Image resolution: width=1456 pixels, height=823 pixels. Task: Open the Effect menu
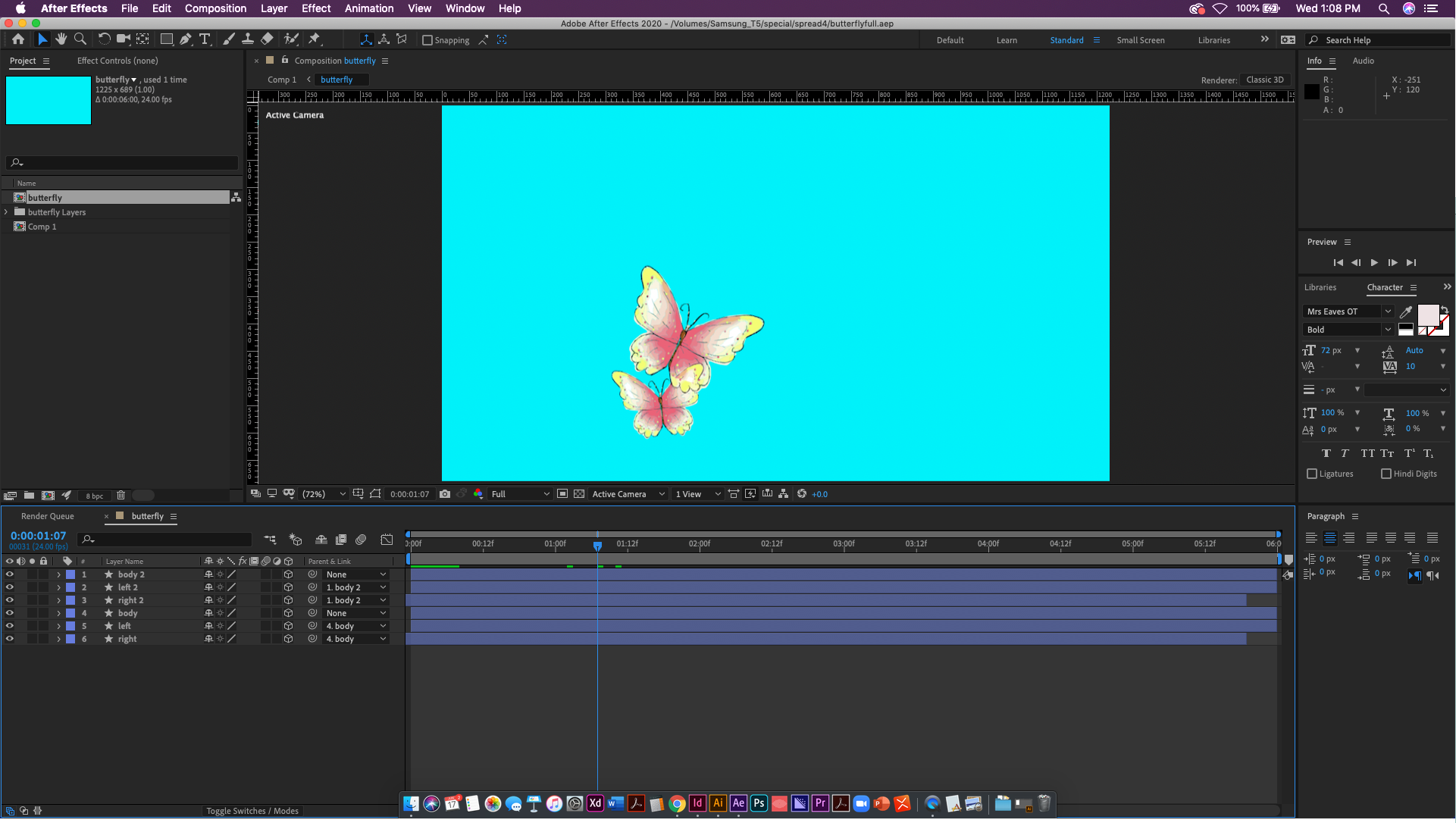[x=316, y=8]
